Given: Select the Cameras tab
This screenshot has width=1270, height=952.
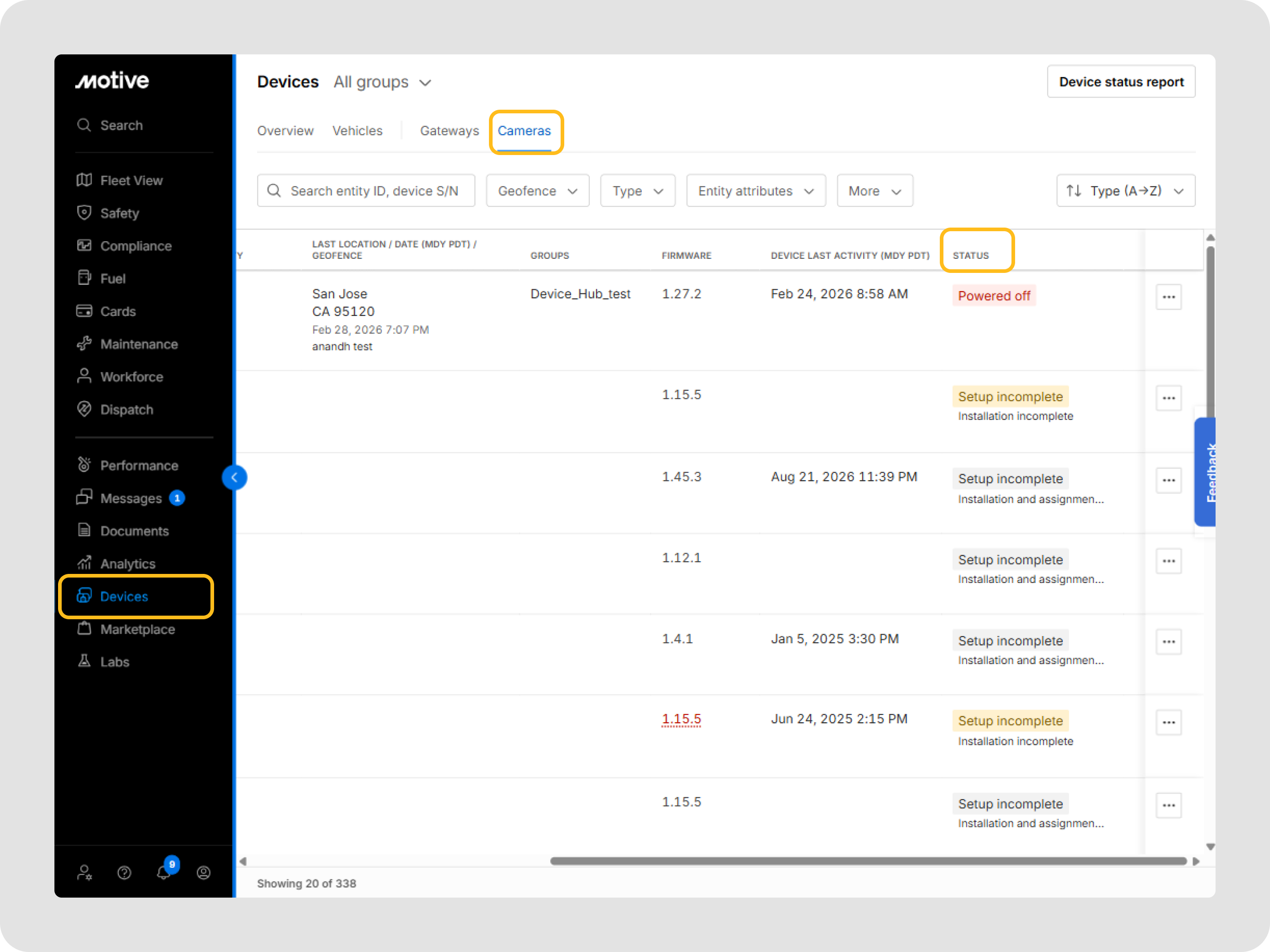Looking at the screenshot, I should click(x=524, y=131).
